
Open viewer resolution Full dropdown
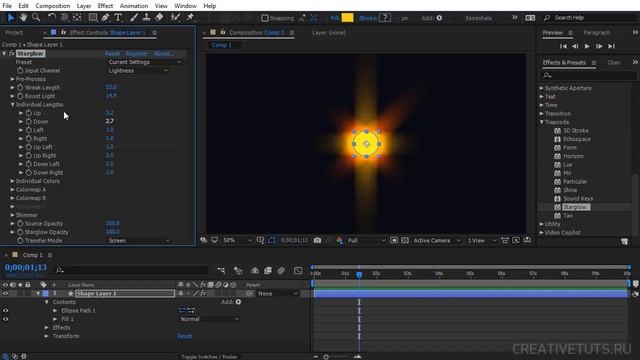[x=366, y=240]
